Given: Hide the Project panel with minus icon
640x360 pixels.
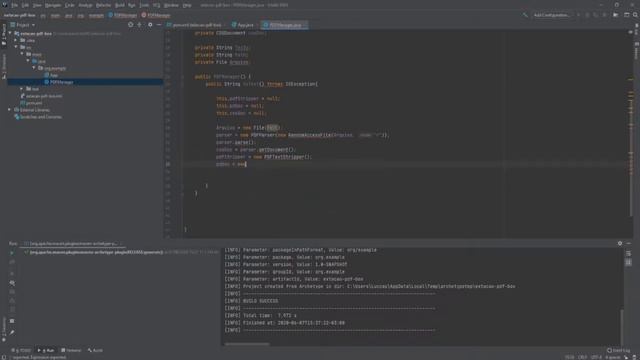Looking at the screenshot, I should [159, 25].
